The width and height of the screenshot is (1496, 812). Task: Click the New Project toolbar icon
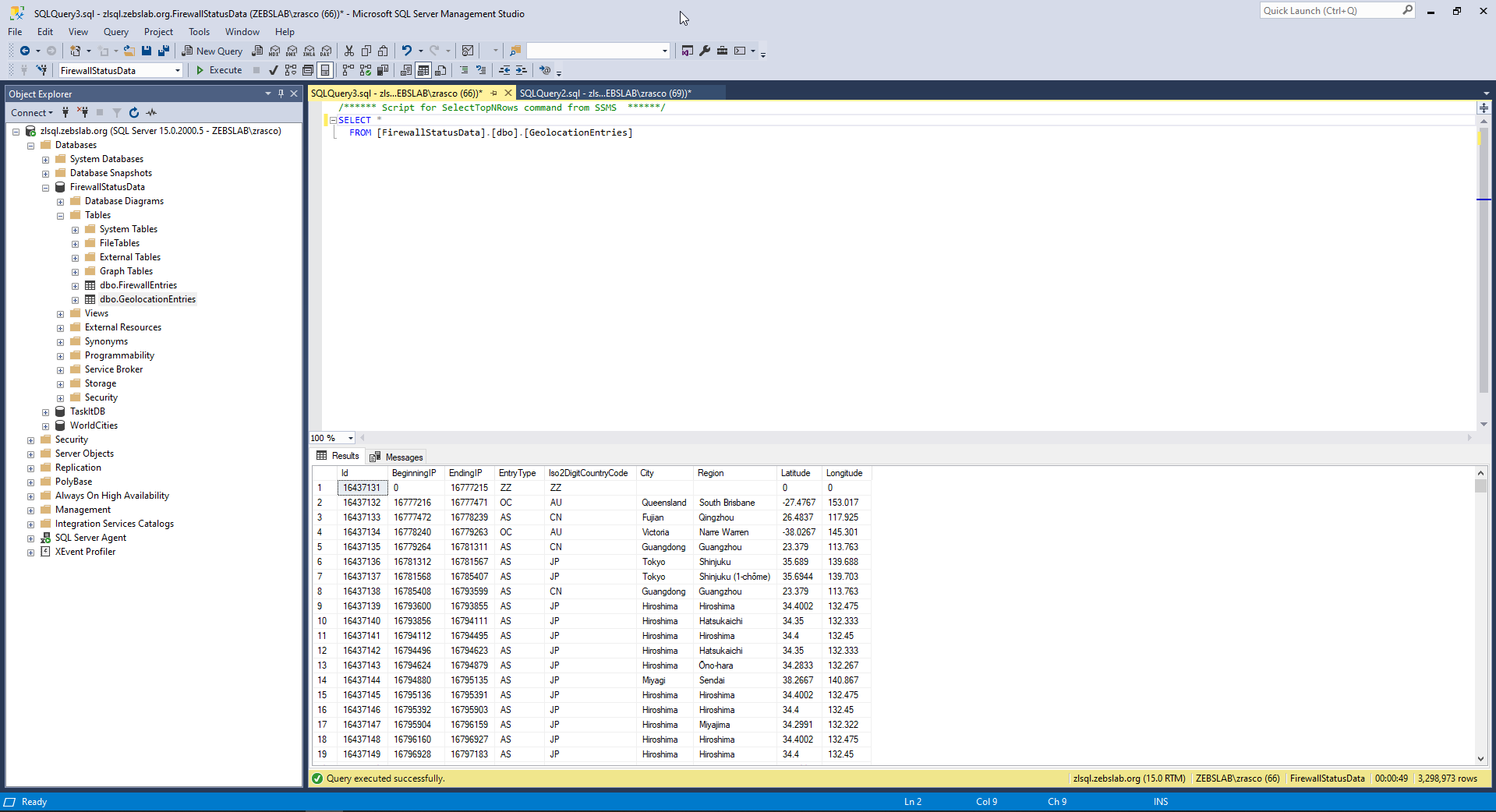(76, 51)
